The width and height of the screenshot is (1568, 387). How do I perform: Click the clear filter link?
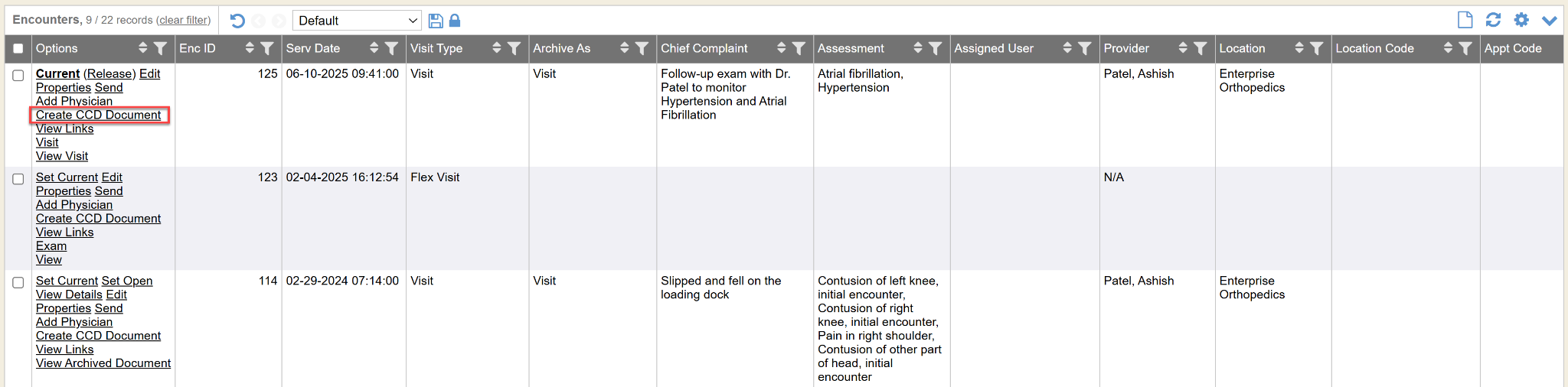click(183, 20)
